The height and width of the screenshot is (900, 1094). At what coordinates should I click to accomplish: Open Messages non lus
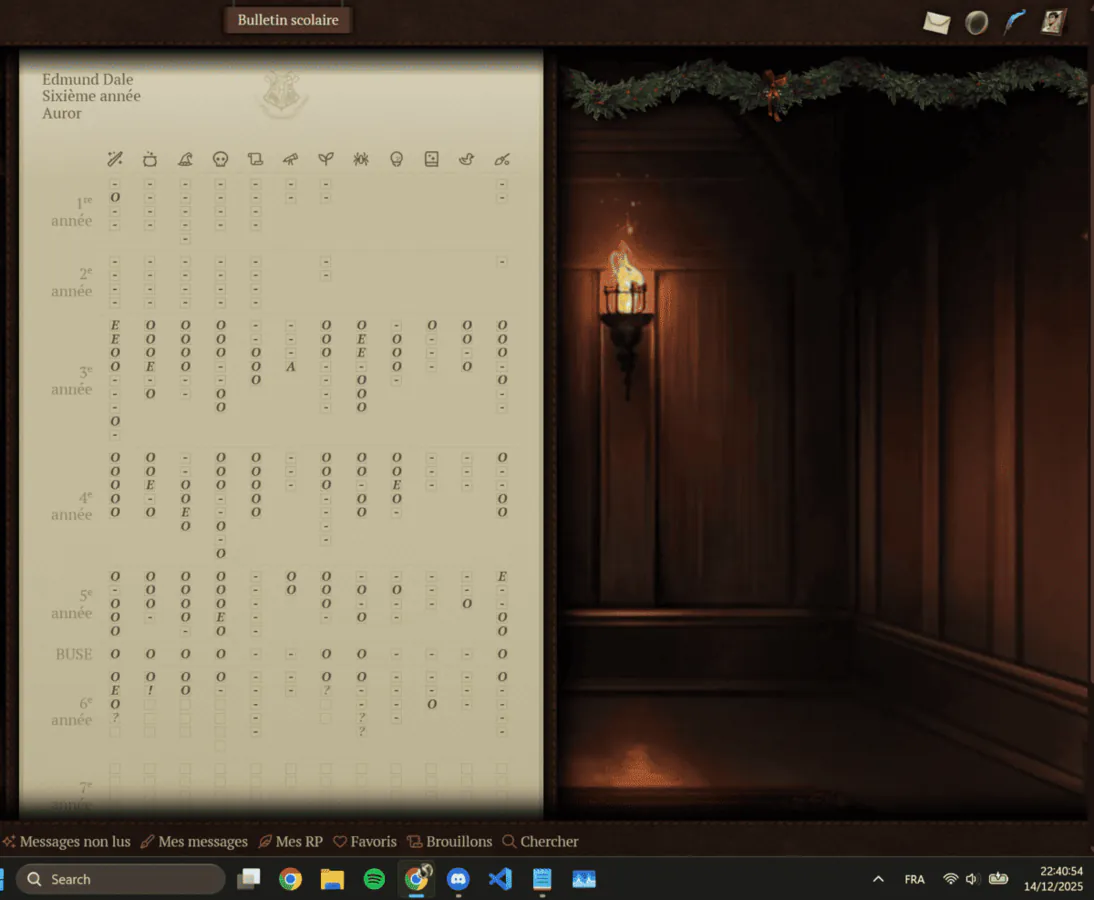pyautogui.click(x=75, y=841)
